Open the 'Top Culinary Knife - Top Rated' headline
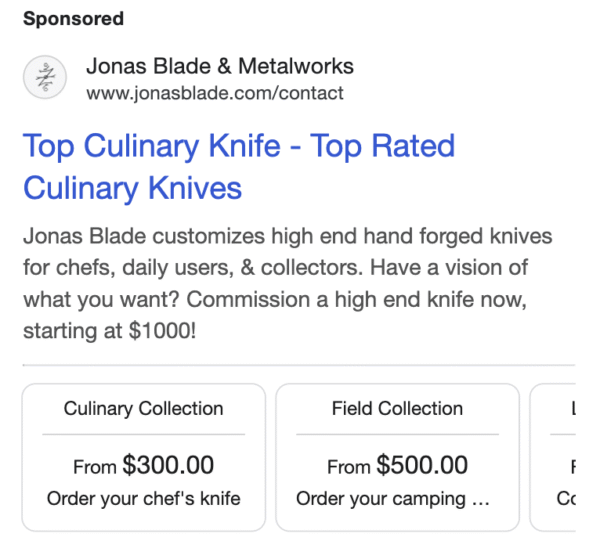Image resolution: width=600 pixels, height=548 pixels. point(238,147)
